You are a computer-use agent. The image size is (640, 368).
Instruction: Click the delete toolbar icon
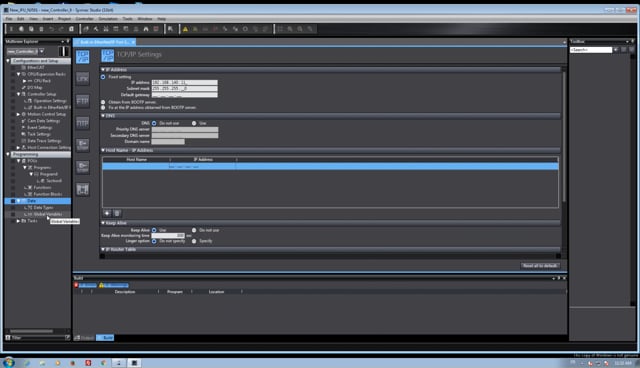click(41, 29)
